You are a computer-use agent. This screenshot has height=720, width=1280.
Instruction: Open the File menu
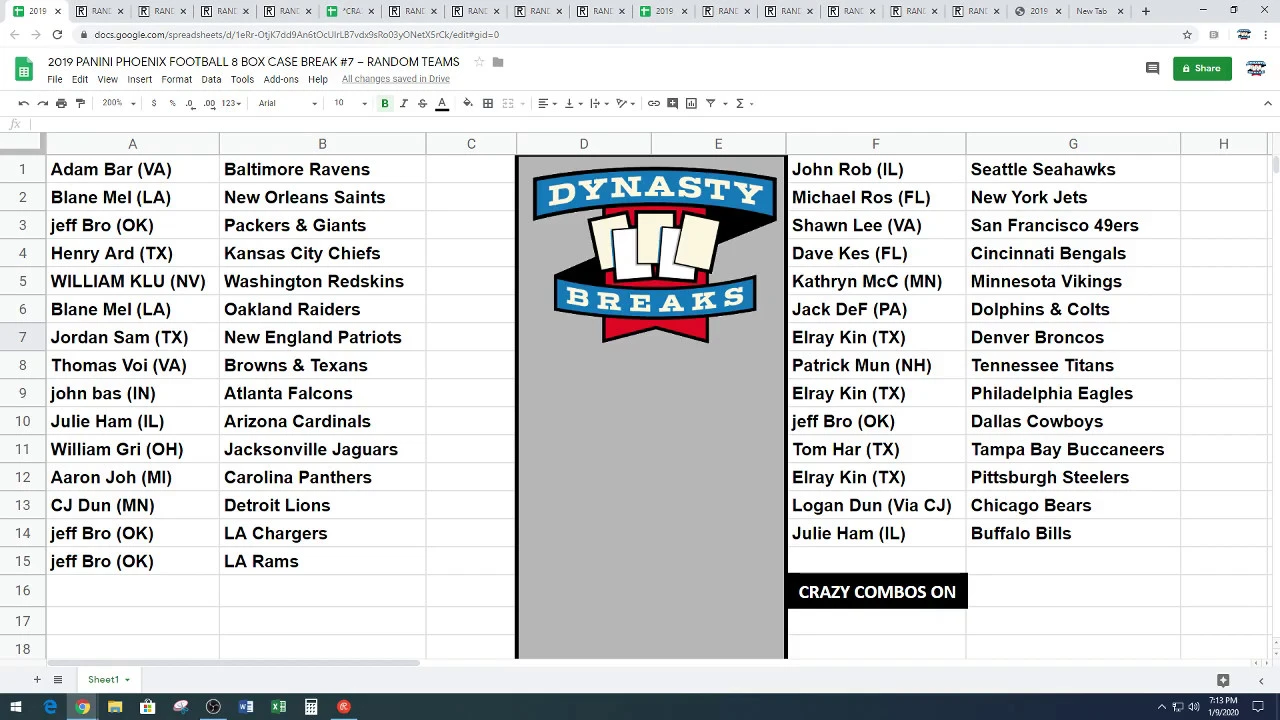55,79
